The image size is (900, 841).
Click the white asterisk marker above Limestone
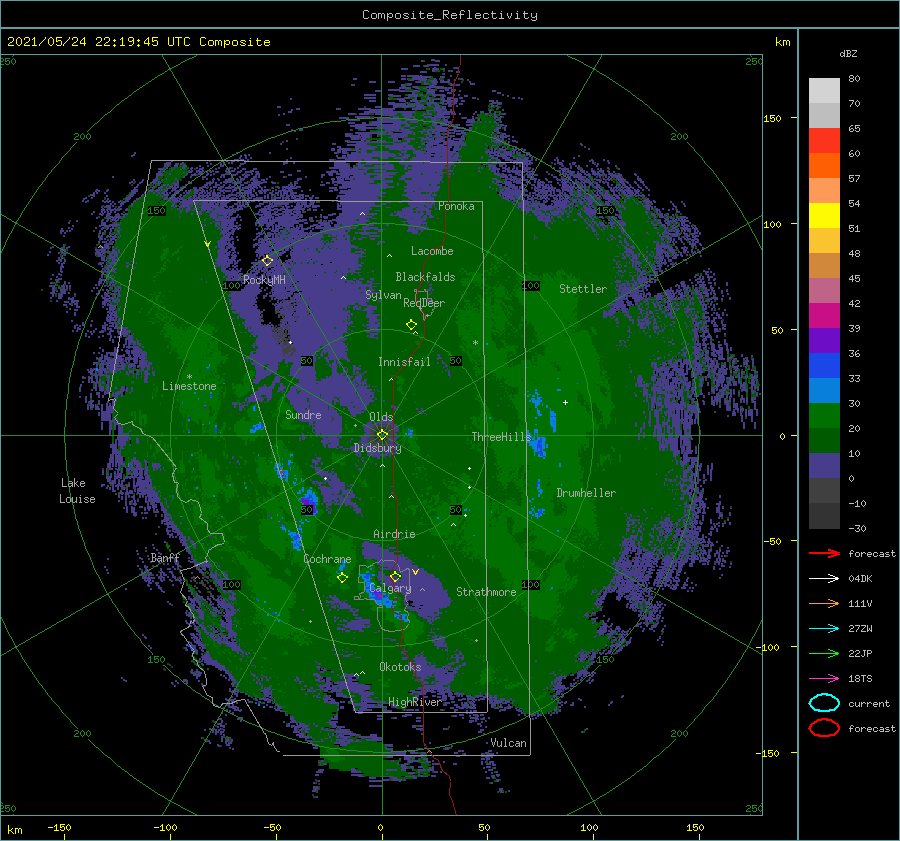click(189, 377)
